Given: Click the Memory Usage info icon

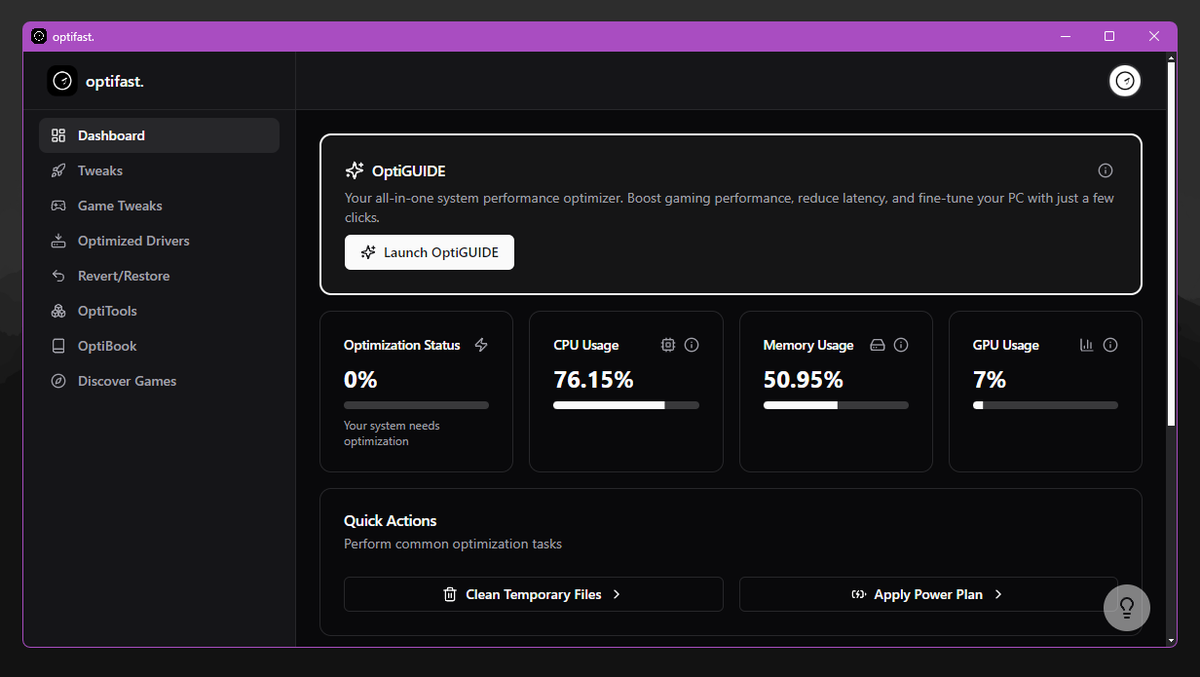Looking at the screenshot, I should click(x=901, y=345).
